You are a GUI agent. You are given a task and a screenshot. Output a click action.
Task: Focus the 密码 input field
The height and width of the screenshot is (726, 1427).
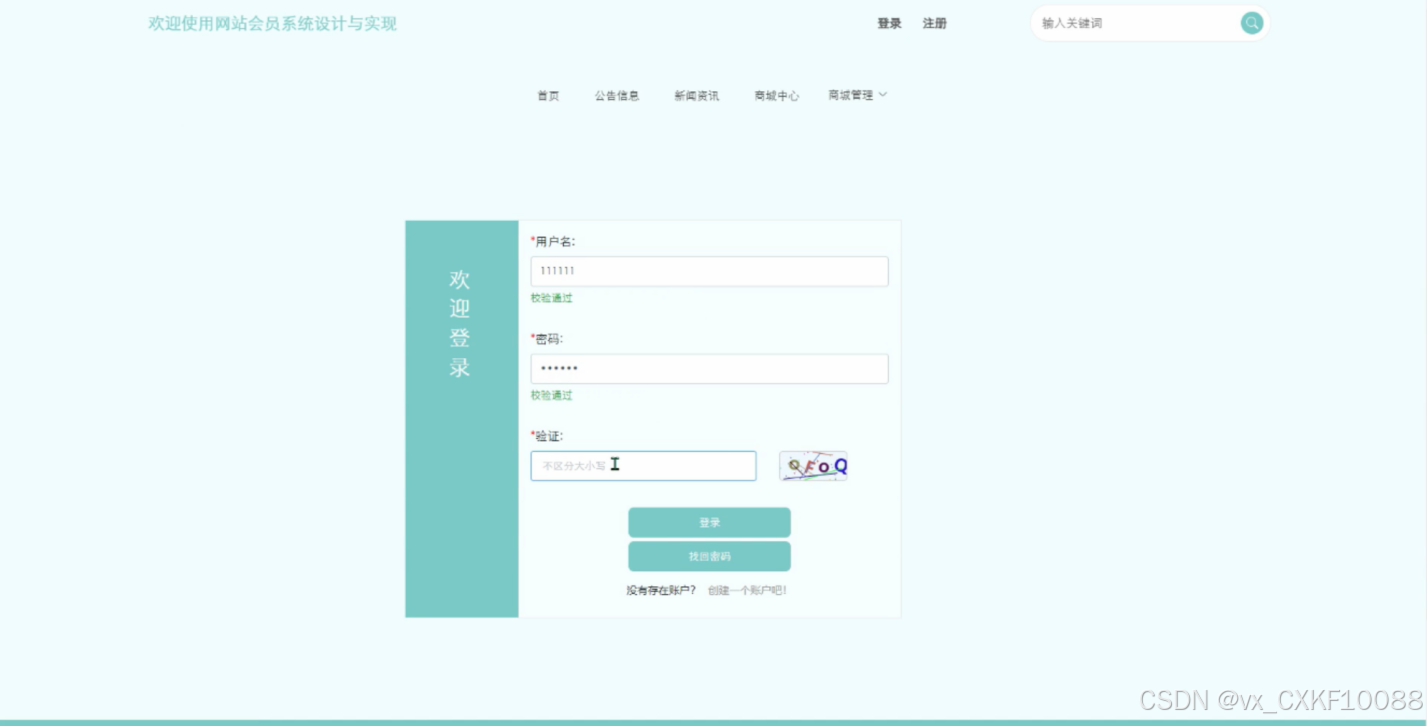[709, 369]
